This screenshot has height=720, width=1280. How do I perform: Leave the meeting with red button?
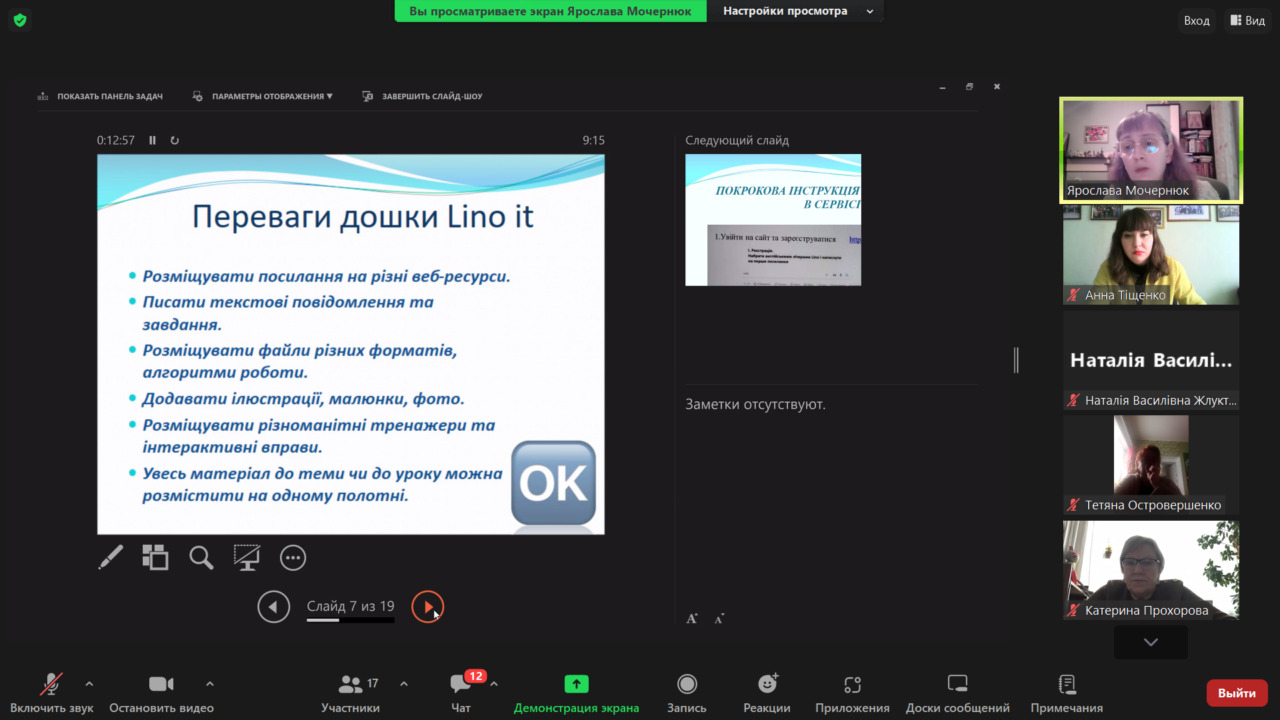tap(1237, 693)
